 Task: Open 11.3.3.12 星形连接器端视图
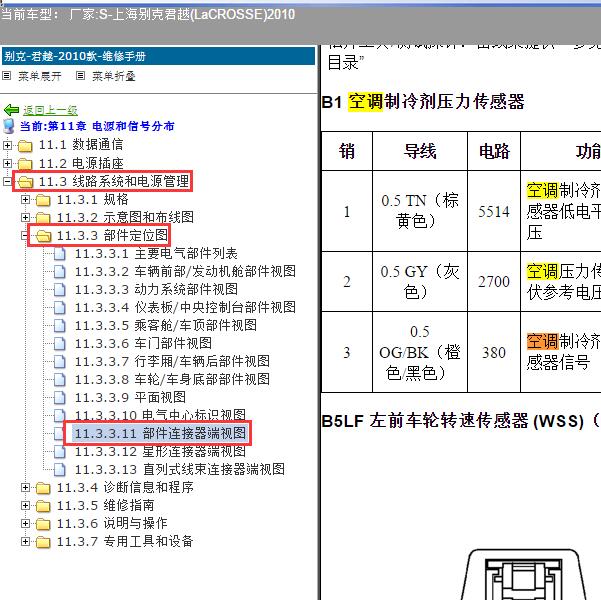160,452
